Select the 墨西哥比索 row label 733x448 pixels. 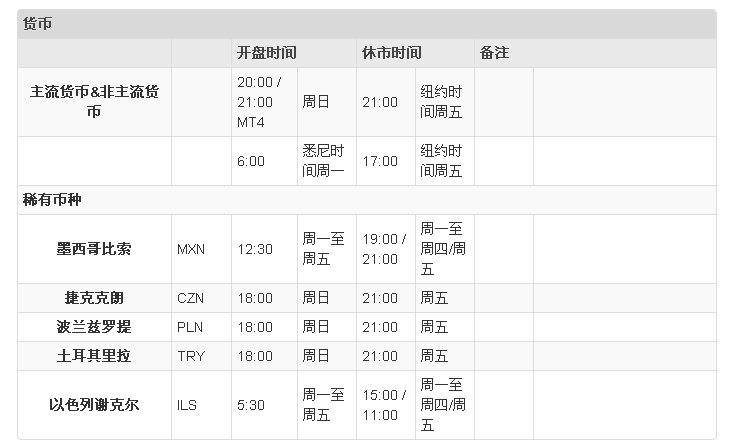coord(94,249)
